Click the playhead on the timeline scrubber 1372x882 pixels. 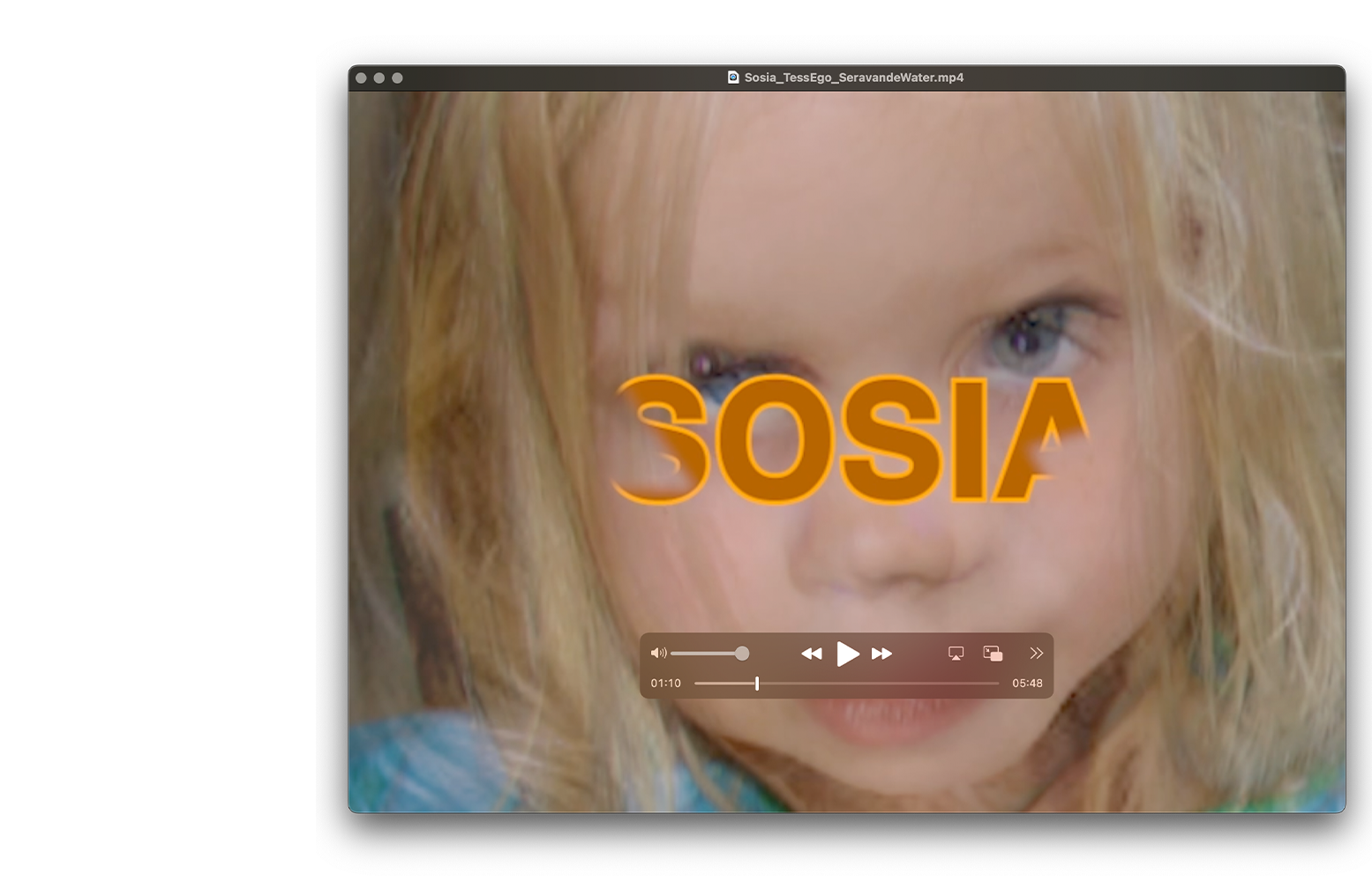point(757,684)
